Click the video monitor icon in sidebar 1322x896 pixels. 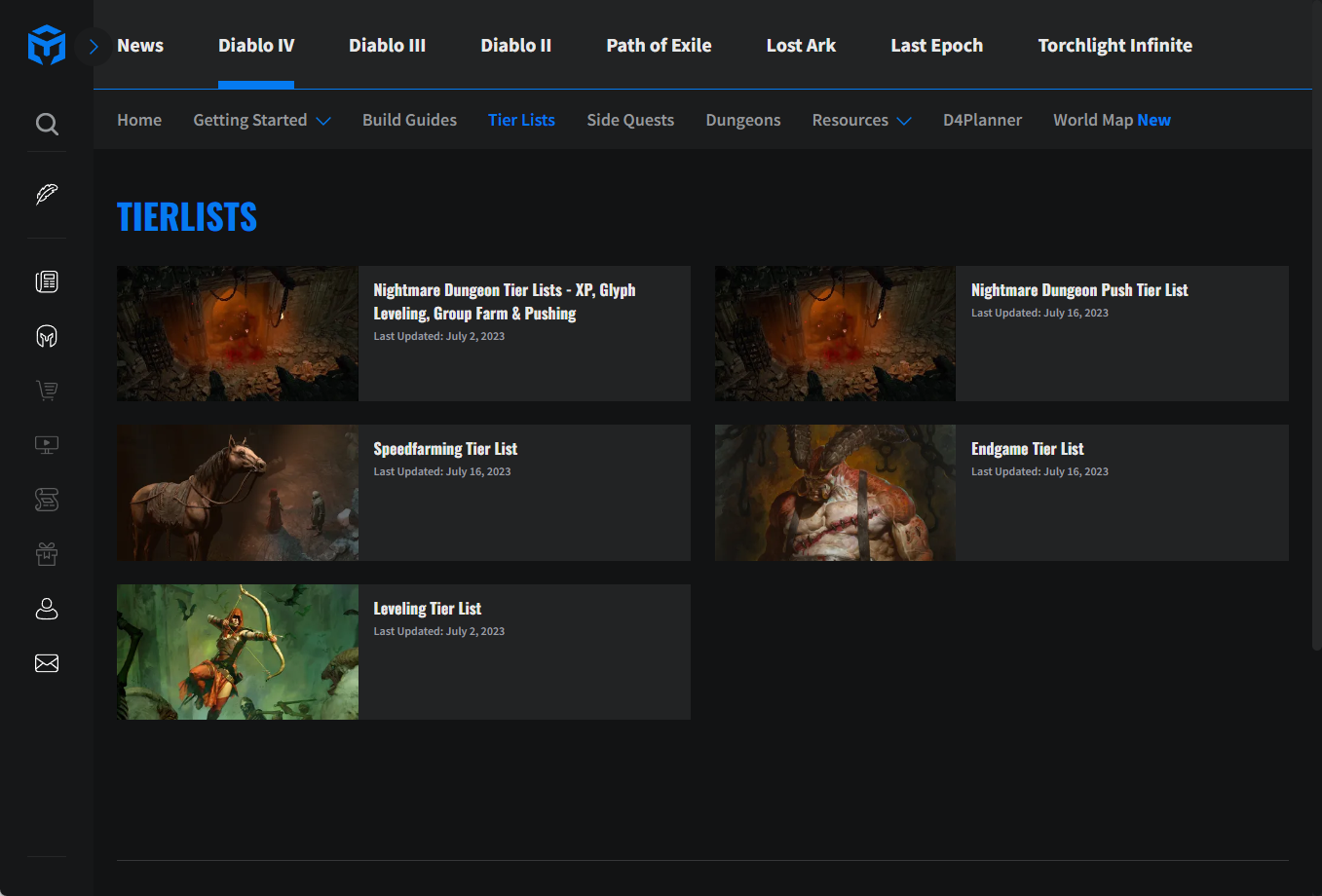pos(47,445)
